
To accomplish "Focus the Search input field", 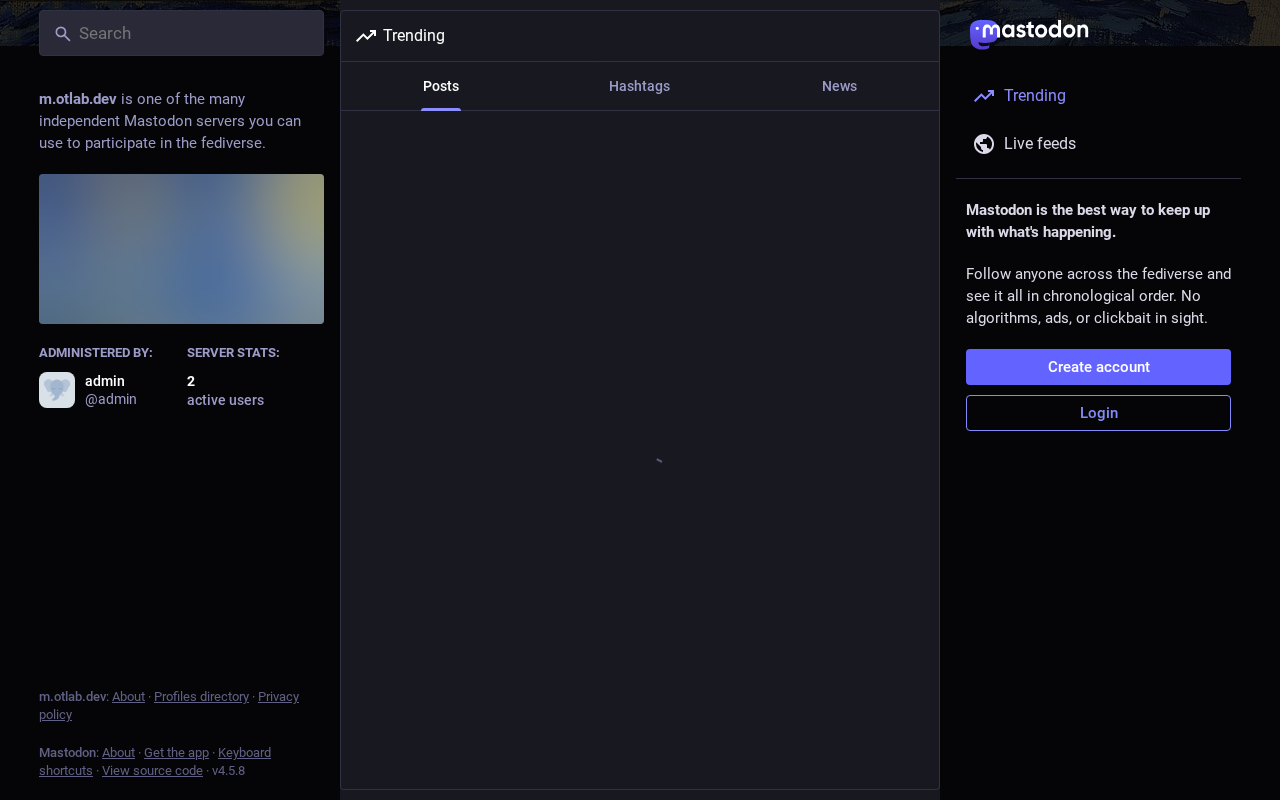I will point(181,33).
